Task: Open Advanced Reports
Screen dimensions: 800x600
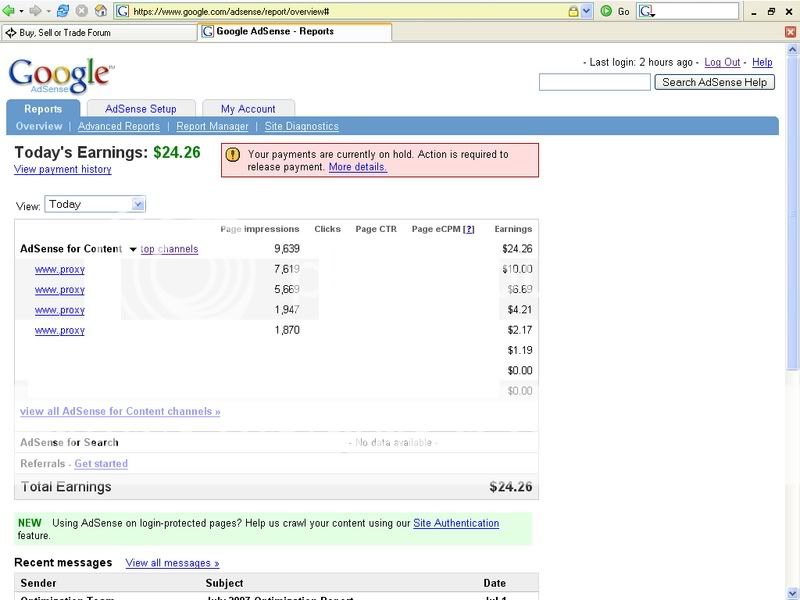Action: (119, 126)
